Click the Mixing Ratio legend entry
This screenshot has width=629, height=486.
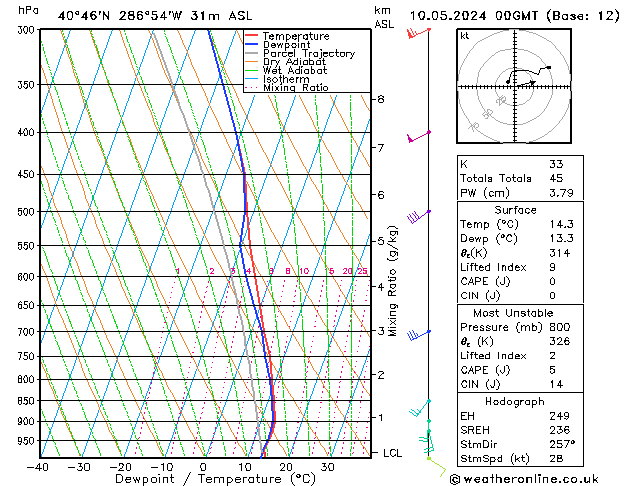click(296, 87)
